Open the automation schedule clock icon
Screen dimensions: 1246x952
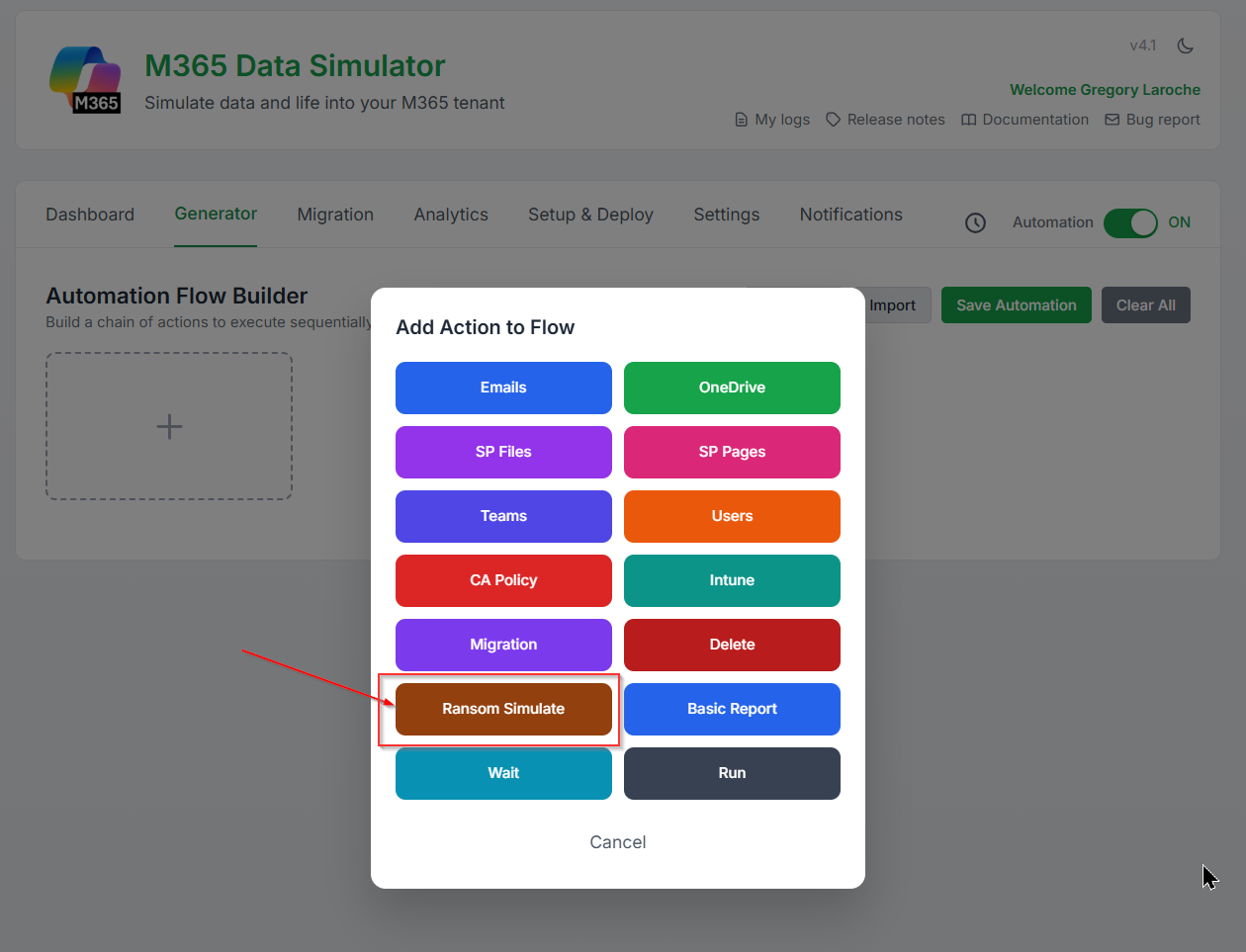[x=975, y=222]
